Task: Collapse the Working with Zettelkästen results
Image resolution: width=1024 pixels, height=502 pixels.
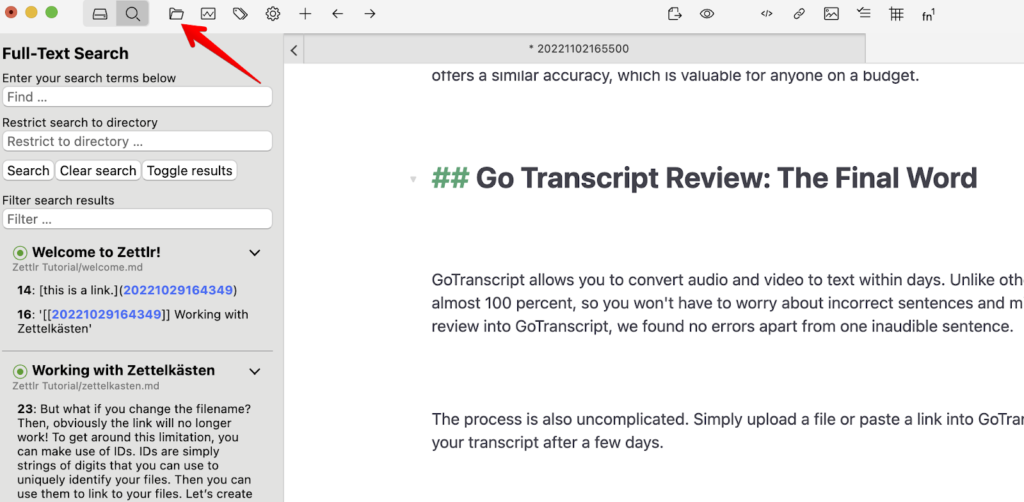Action: point(255,371)
